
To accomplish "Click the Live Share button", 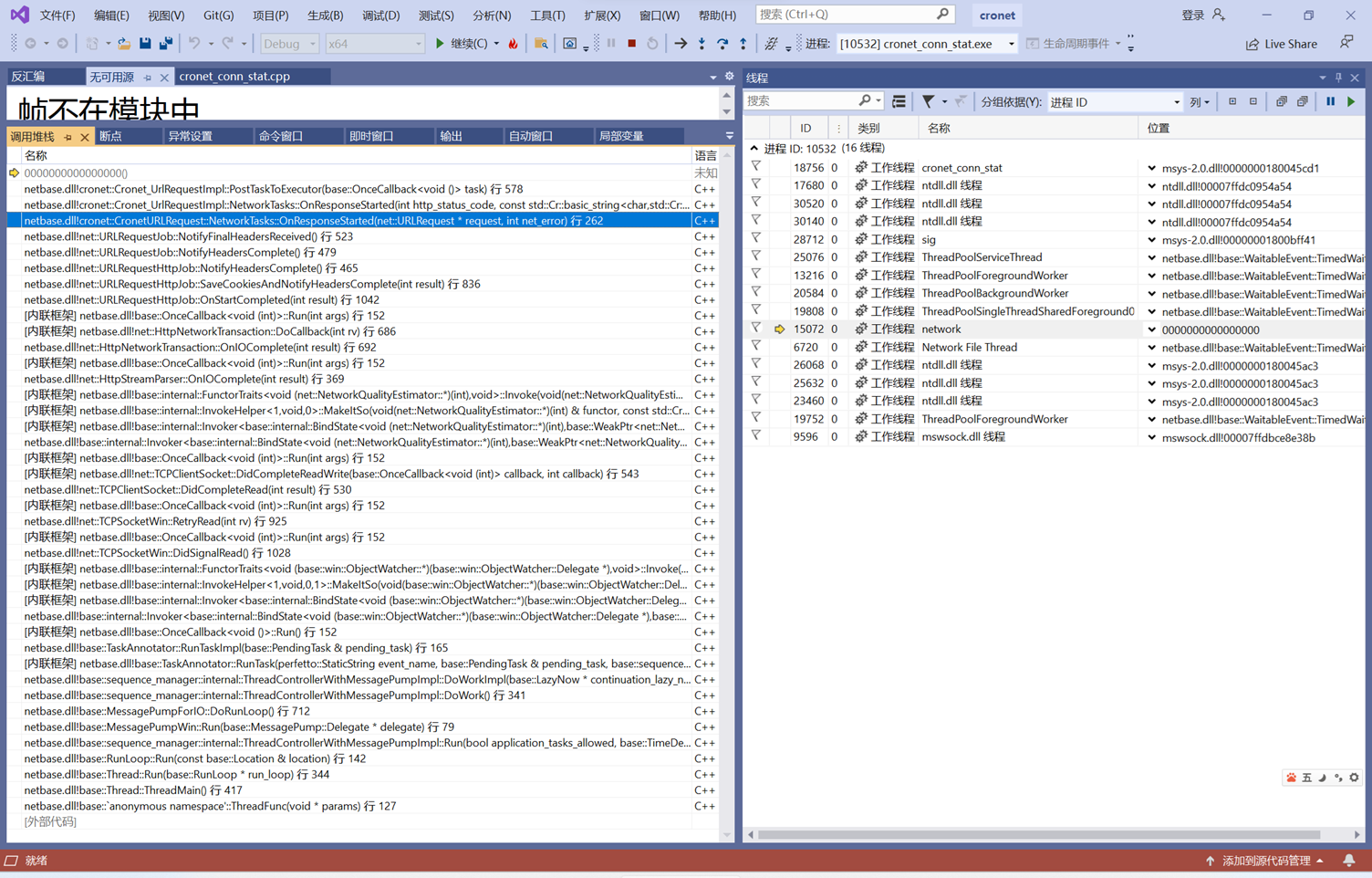I will (x=1282, y=44).
